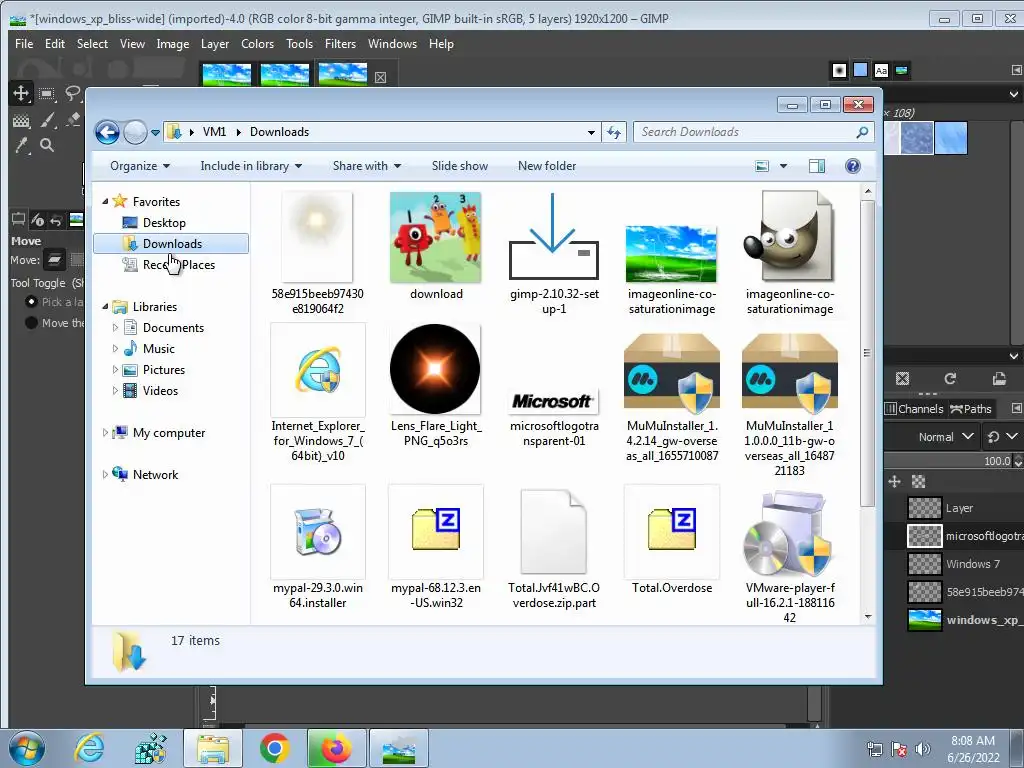Click Slide show in Explorer toolbar
This screenshot has height=768, width=1024.
(x=460, y=166)
